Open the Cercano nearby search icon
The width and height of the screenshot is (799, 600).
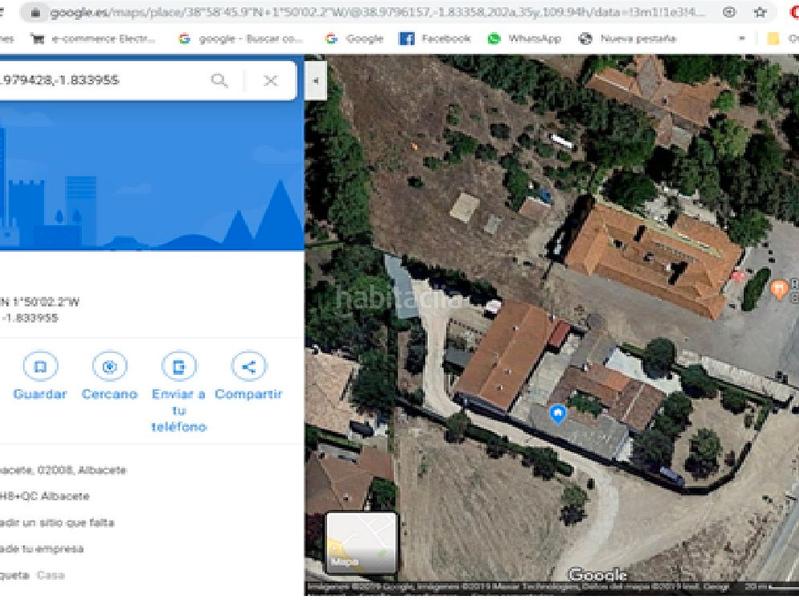click(110, 367)
